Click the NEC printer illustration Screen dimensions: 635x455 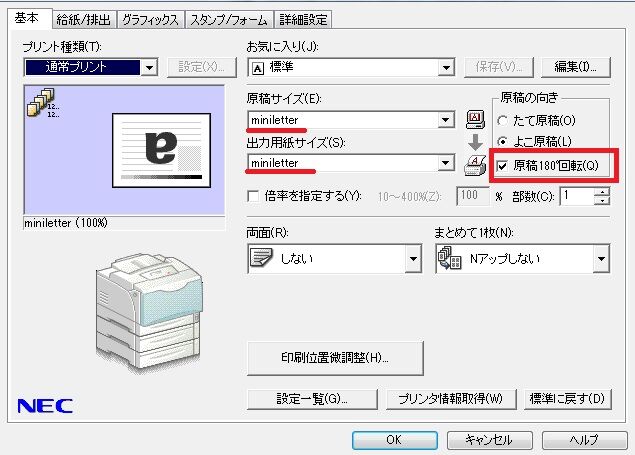coord(149,311)
